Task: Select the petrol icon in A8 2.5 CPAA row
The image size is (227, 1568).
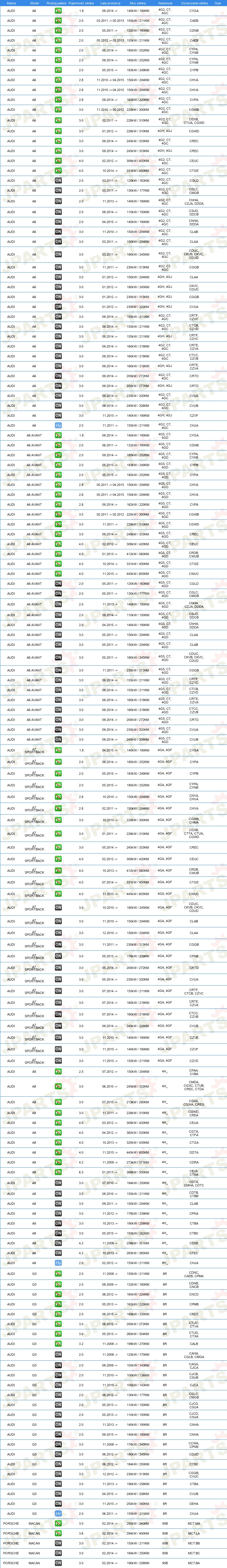Action: (58, 1072)
